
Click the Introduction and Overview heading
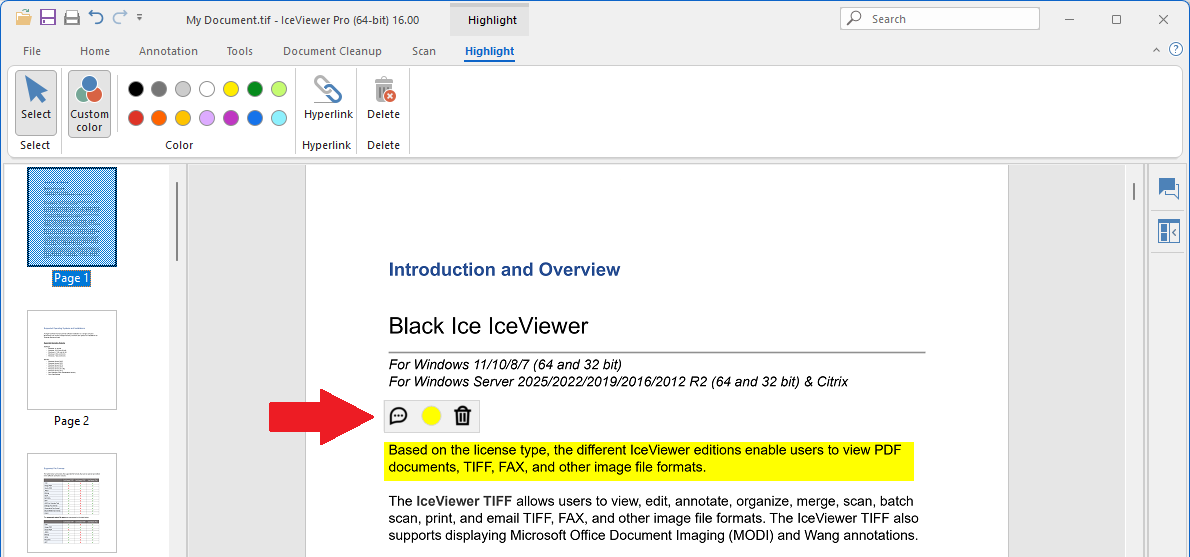pyautogui.click(x=504, y=269)
